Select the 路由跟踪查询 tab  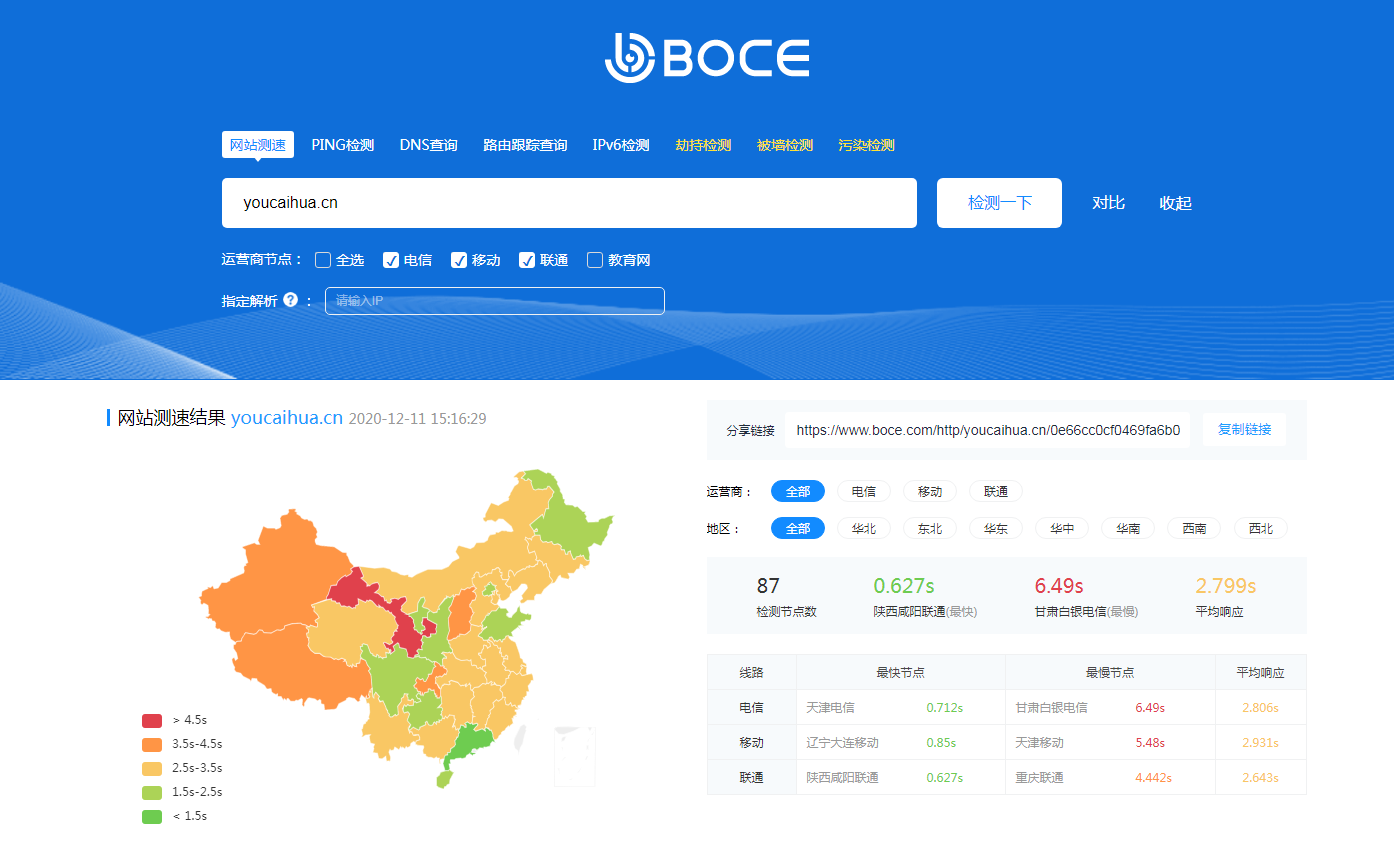(x=525, y=145)
